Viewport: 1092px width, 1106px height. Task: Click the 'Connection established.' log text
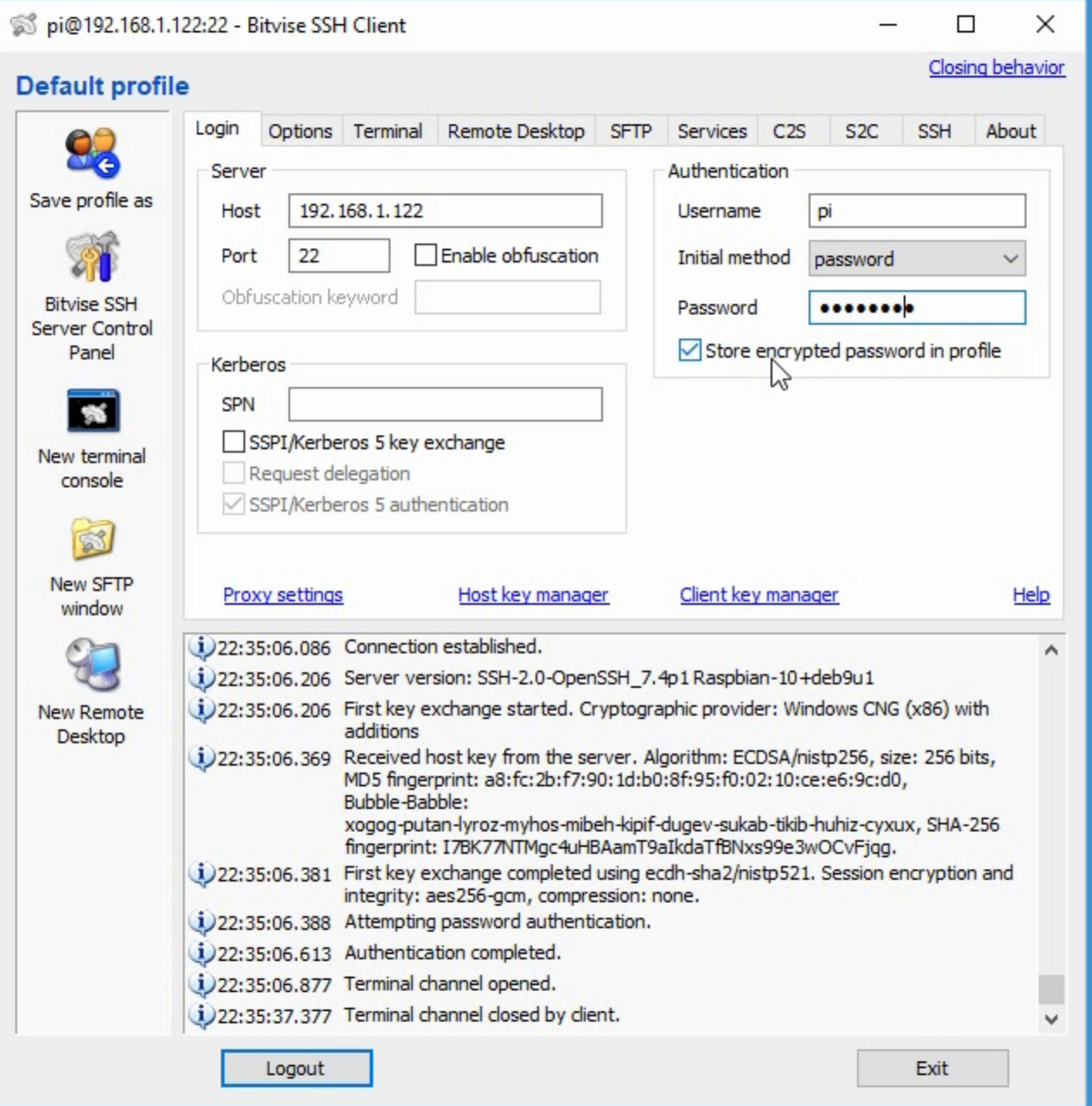coord(442,646)
